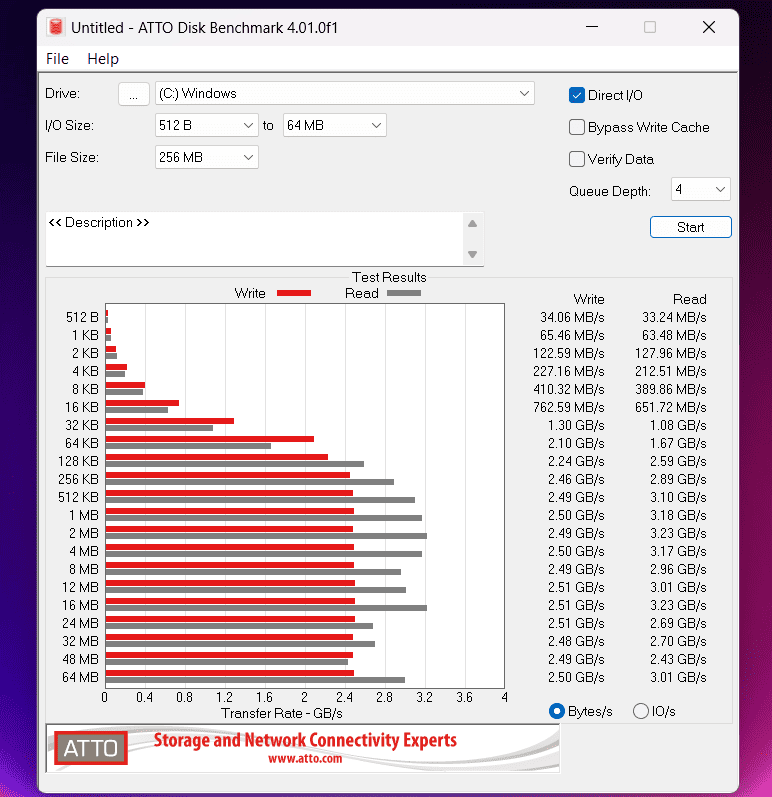Open the Drive (C:) Windows dropdown

point(345,94)
